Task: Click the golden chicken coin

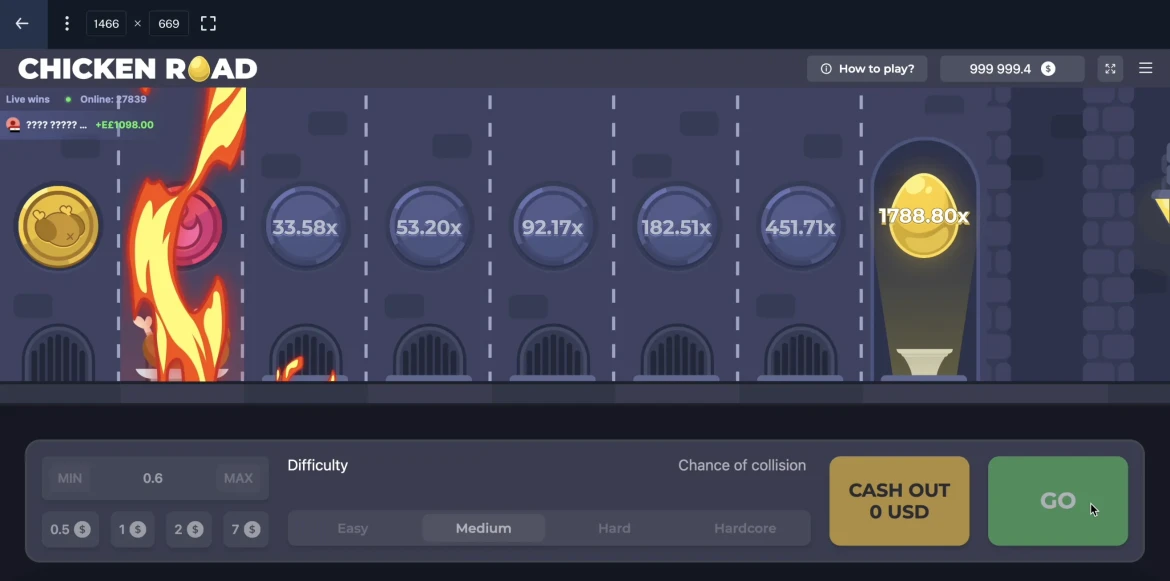Action: [x=58, y=227]
